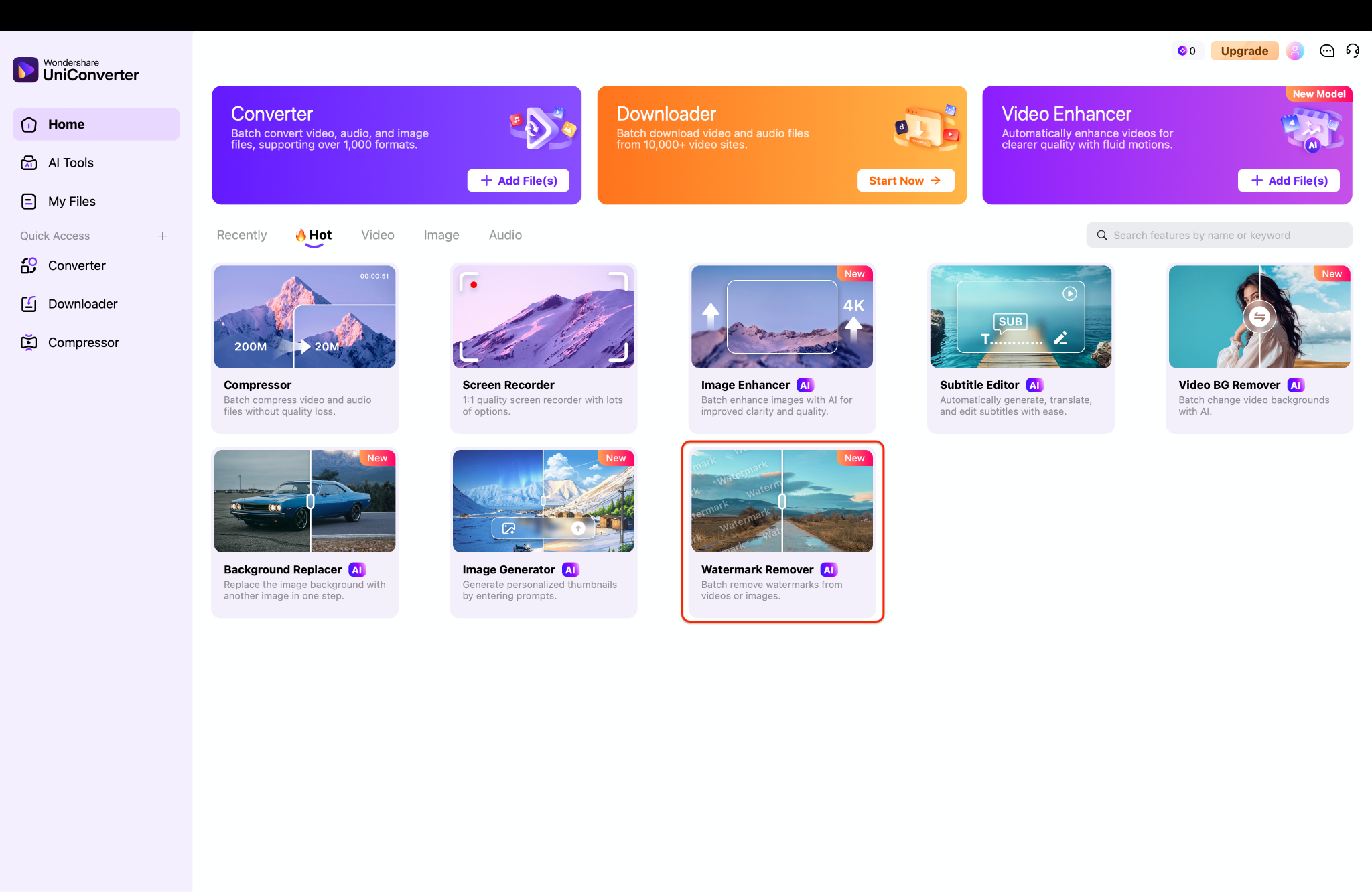Click the Downloader banner illustration icon
This screenshot has width=1372, height=892.
[928, 127]
